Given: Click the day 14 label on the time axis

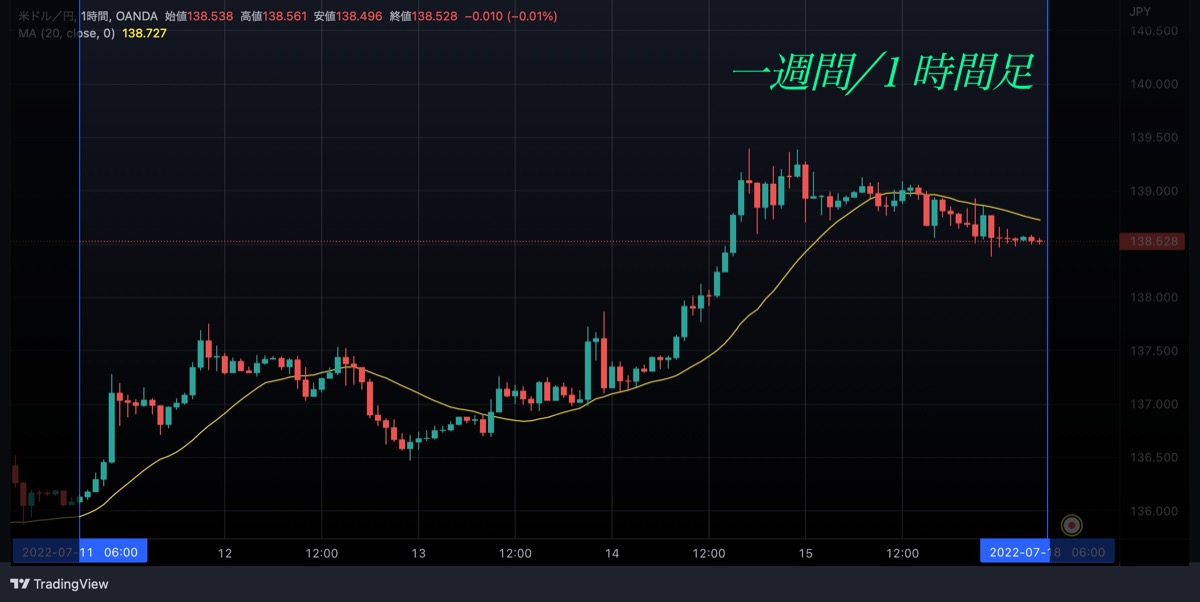Looking at the screenshot, I should coord(612,553).
